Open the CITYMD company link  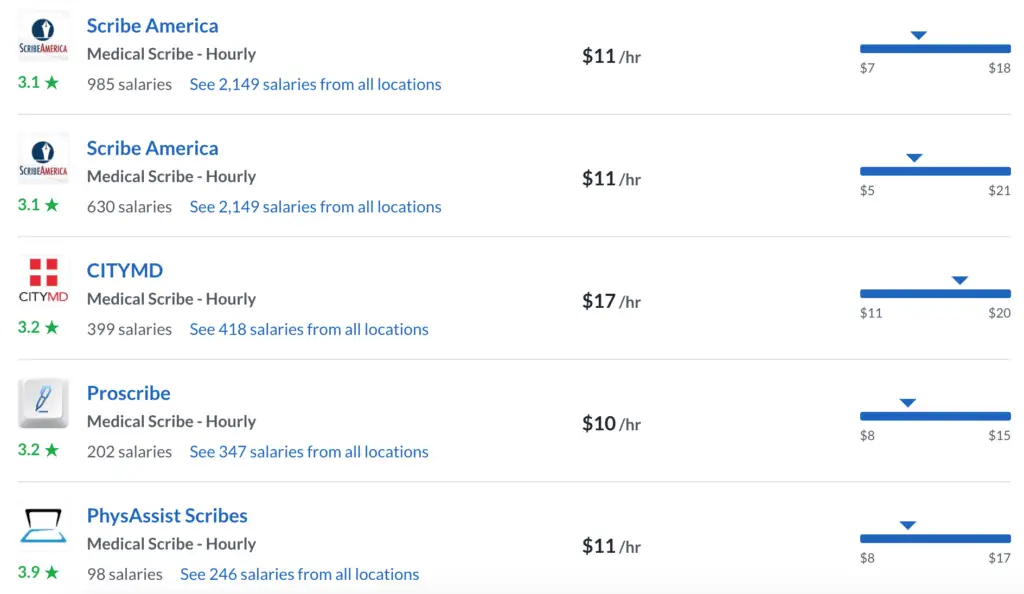pyautogui.click(x=125, y=270)
